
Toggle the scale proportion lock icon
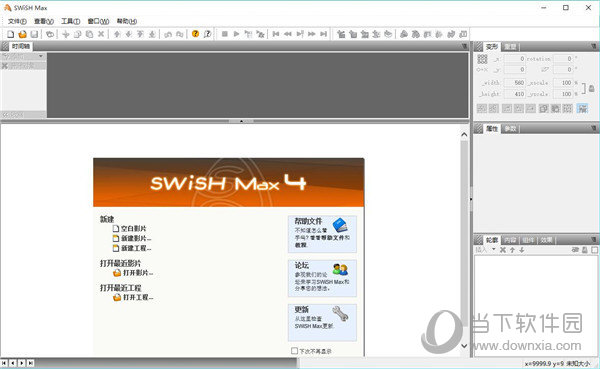592,88
